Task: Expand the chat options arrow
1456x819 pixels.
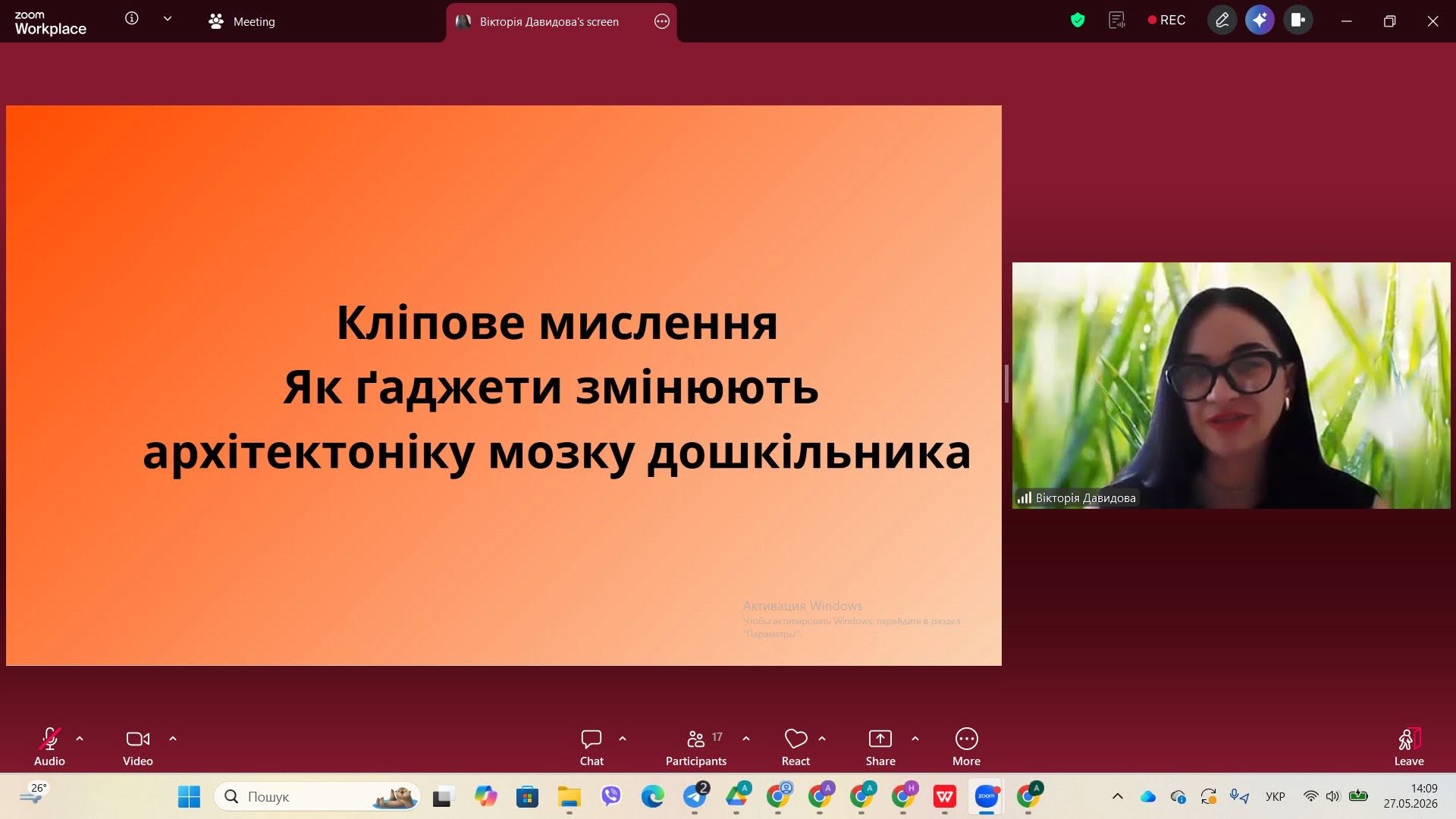Action: tap(623, 739)
